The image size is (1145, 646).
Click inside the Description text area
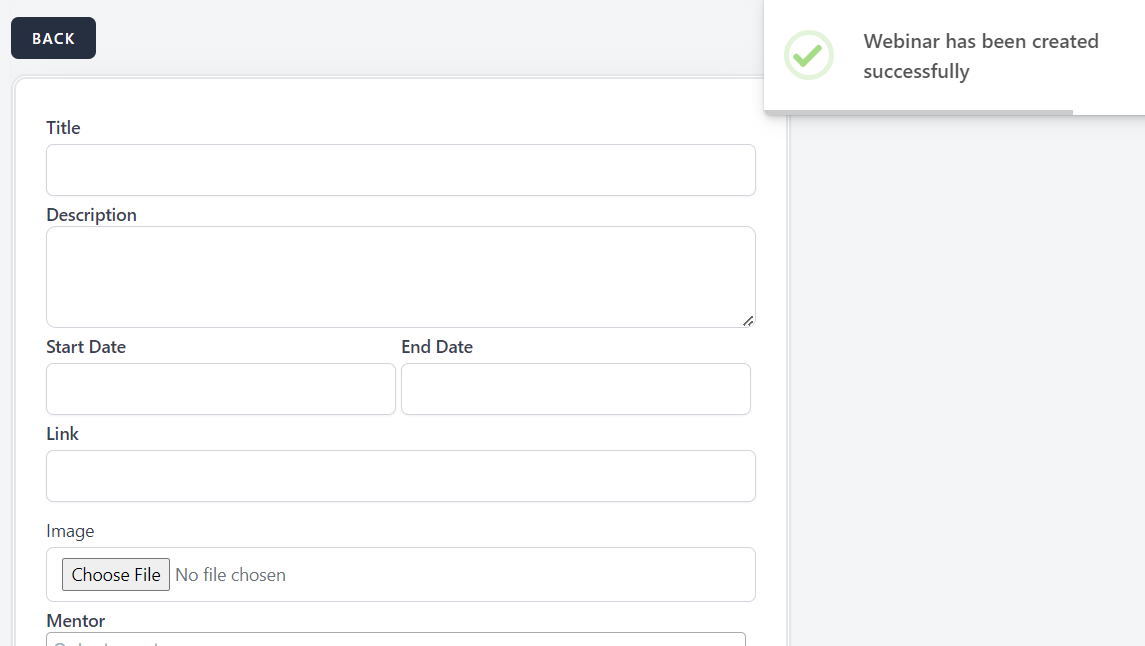tap(400, 276)
